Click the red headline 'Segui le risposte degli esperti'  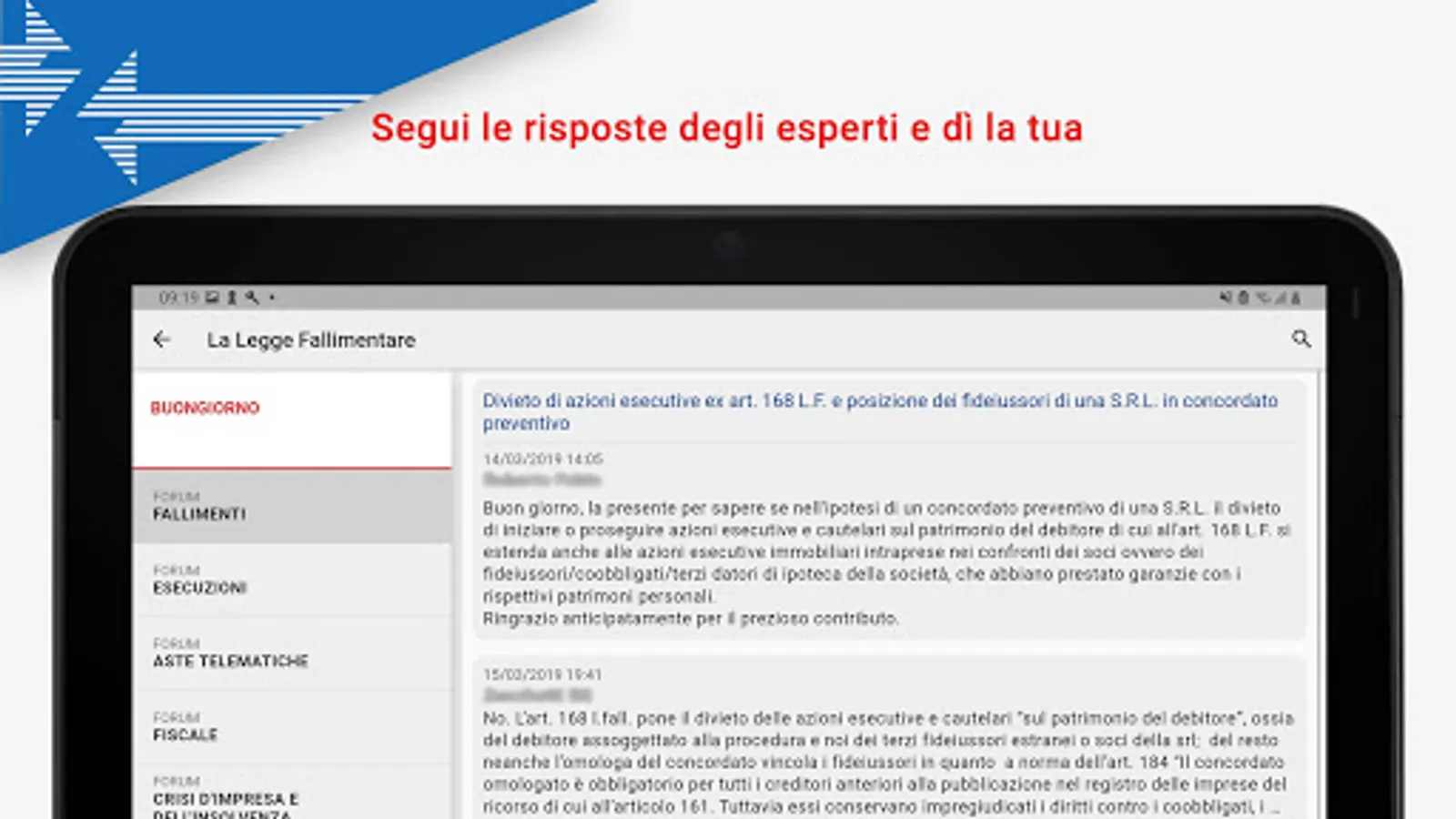[727, 127]
